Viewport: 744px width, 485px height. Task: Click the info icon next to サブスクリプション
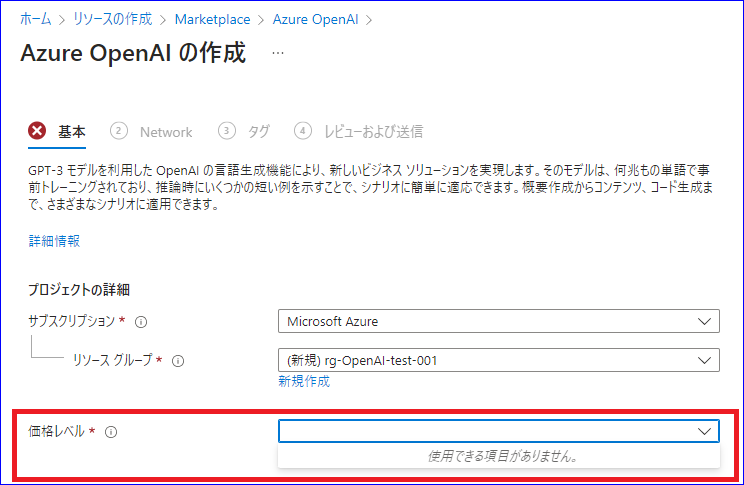click(141, 322)
